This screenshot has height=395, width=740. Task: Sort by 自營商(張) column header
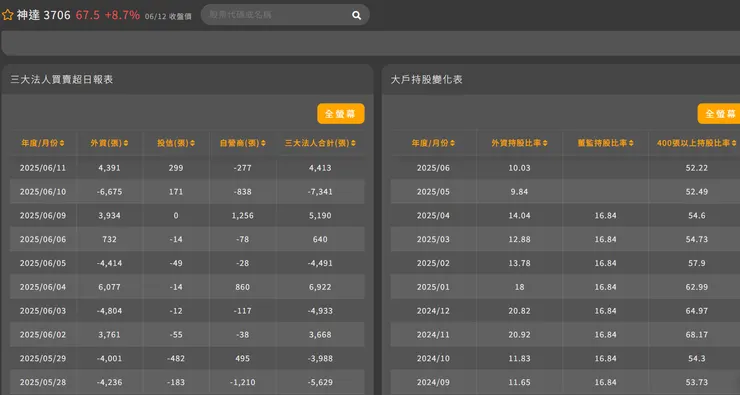[243, 143]
